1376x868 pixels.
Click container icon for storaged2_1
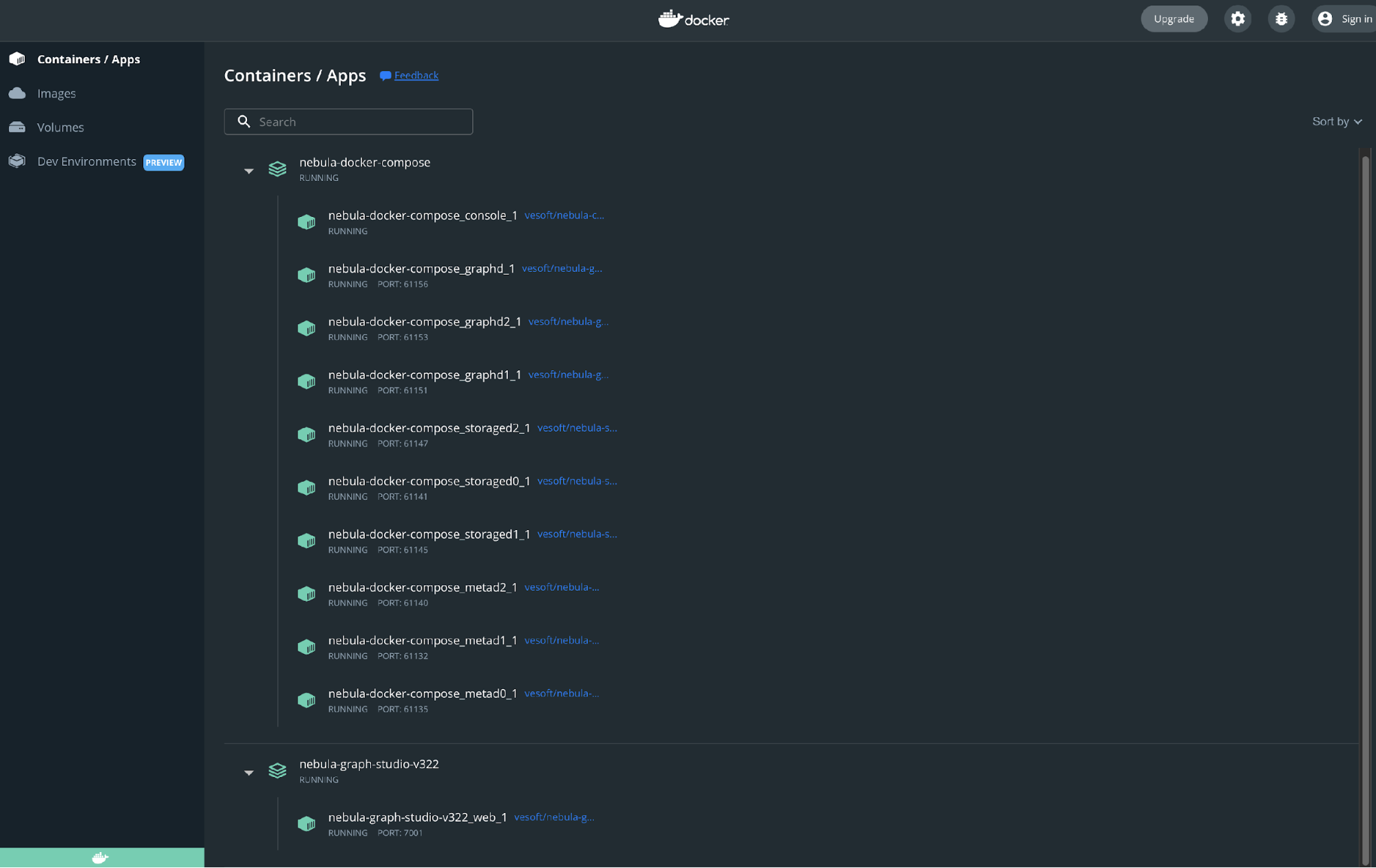(306, 434)
